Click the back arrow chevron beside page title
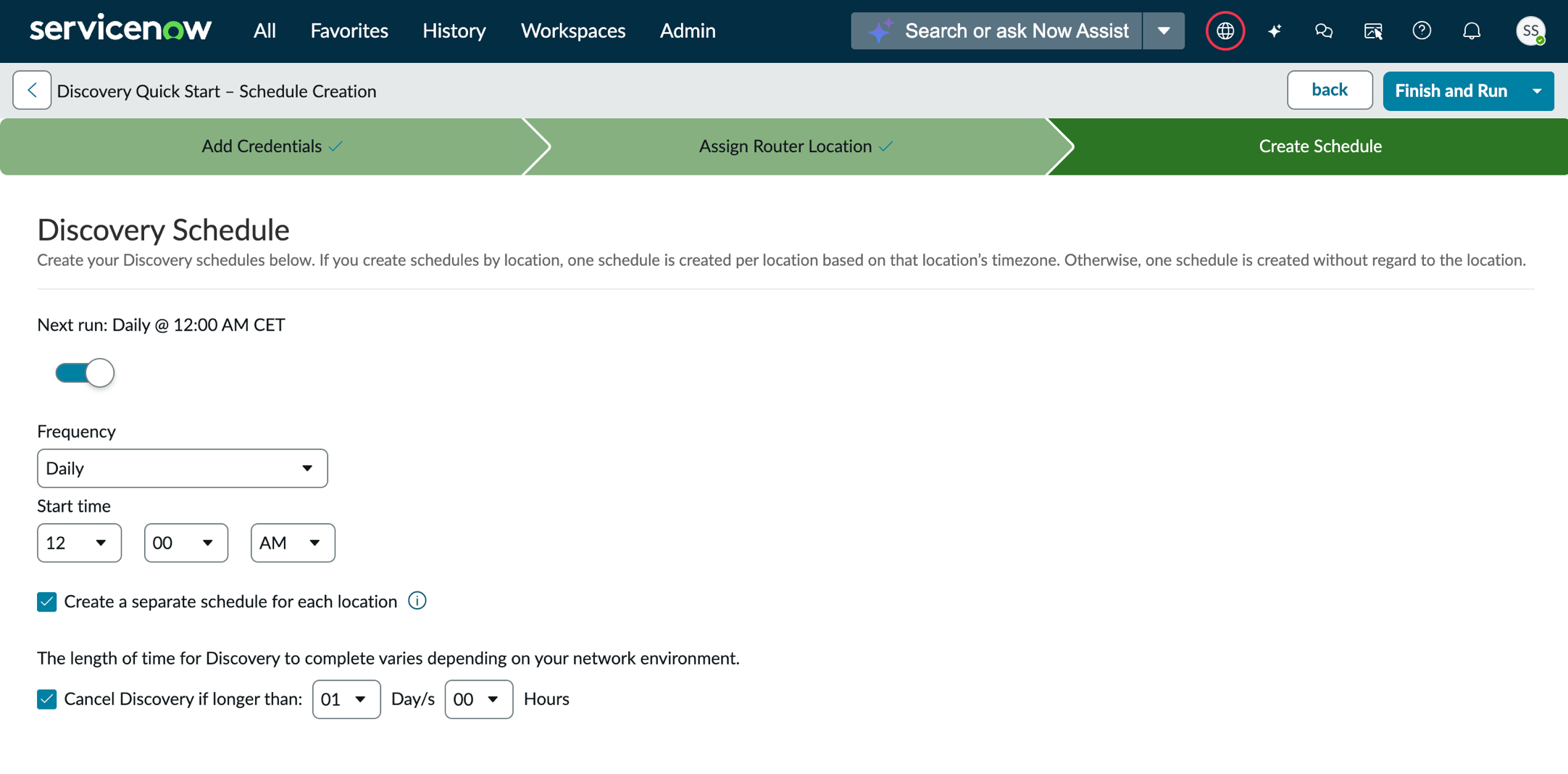This screenshot has height=774, width=1568. click(32, 91)
